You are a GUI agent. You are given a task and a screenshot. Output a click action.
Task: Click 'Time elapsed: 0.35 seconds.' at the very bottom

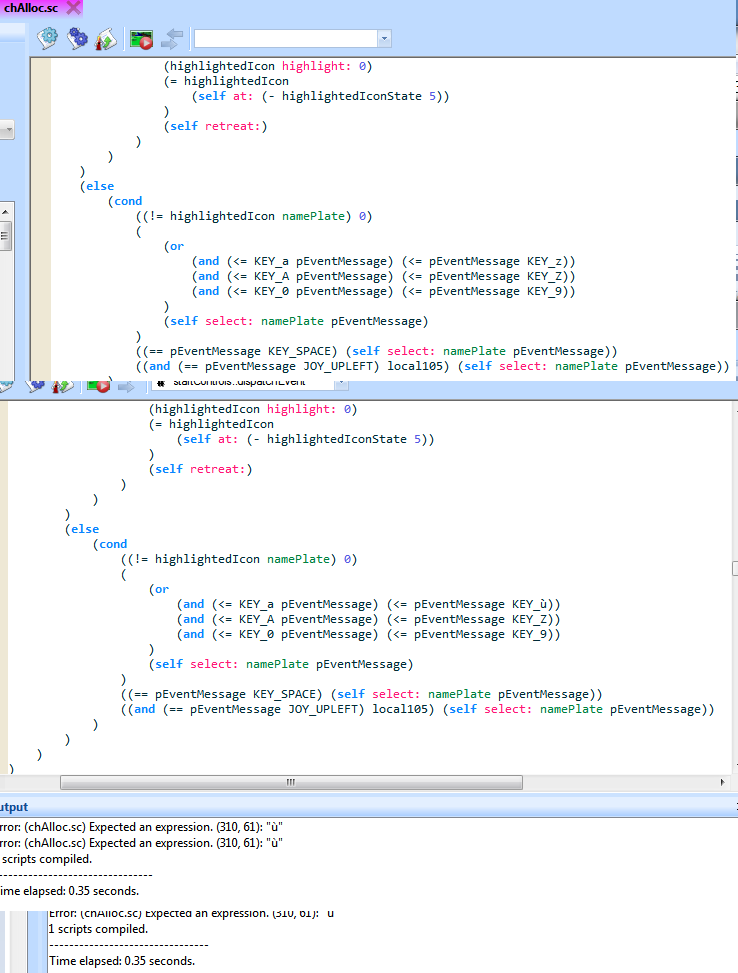coord(122,961)
